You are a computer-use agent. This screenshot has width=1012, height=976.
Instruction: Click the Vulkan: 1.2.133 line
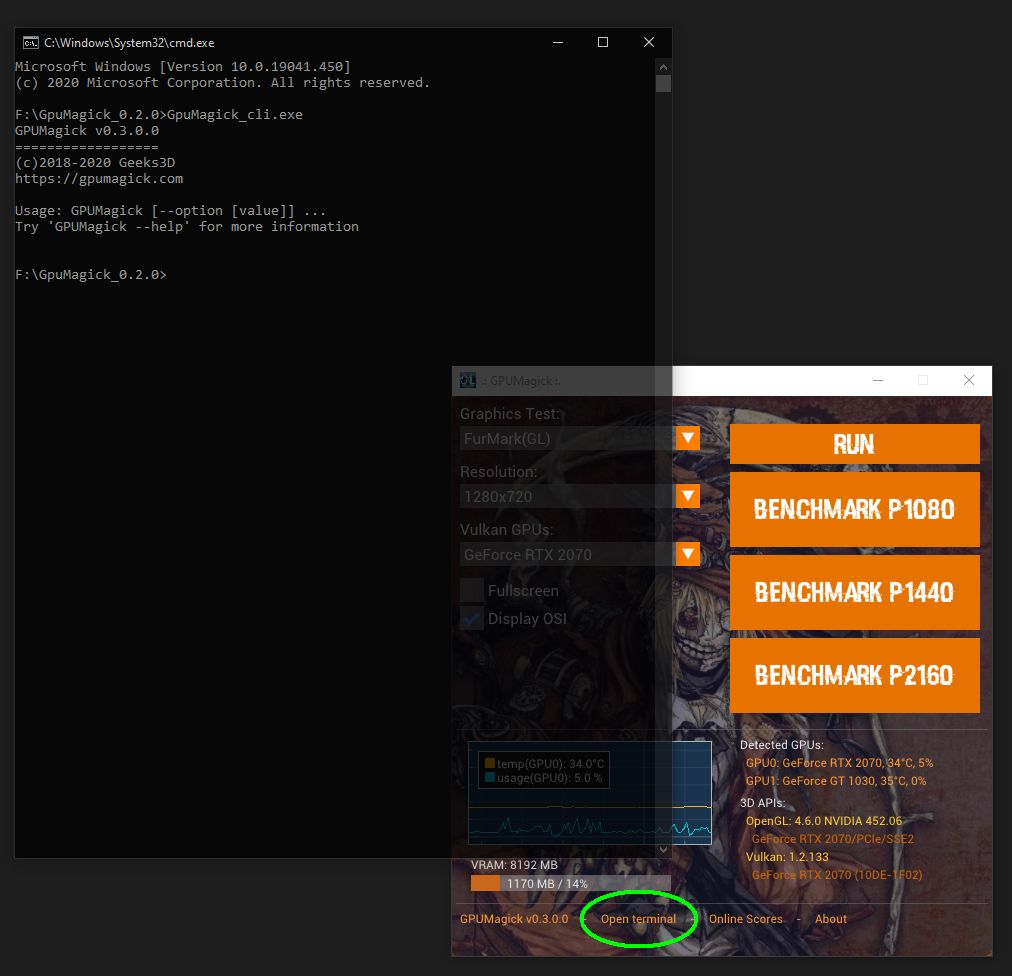(787, 857)
